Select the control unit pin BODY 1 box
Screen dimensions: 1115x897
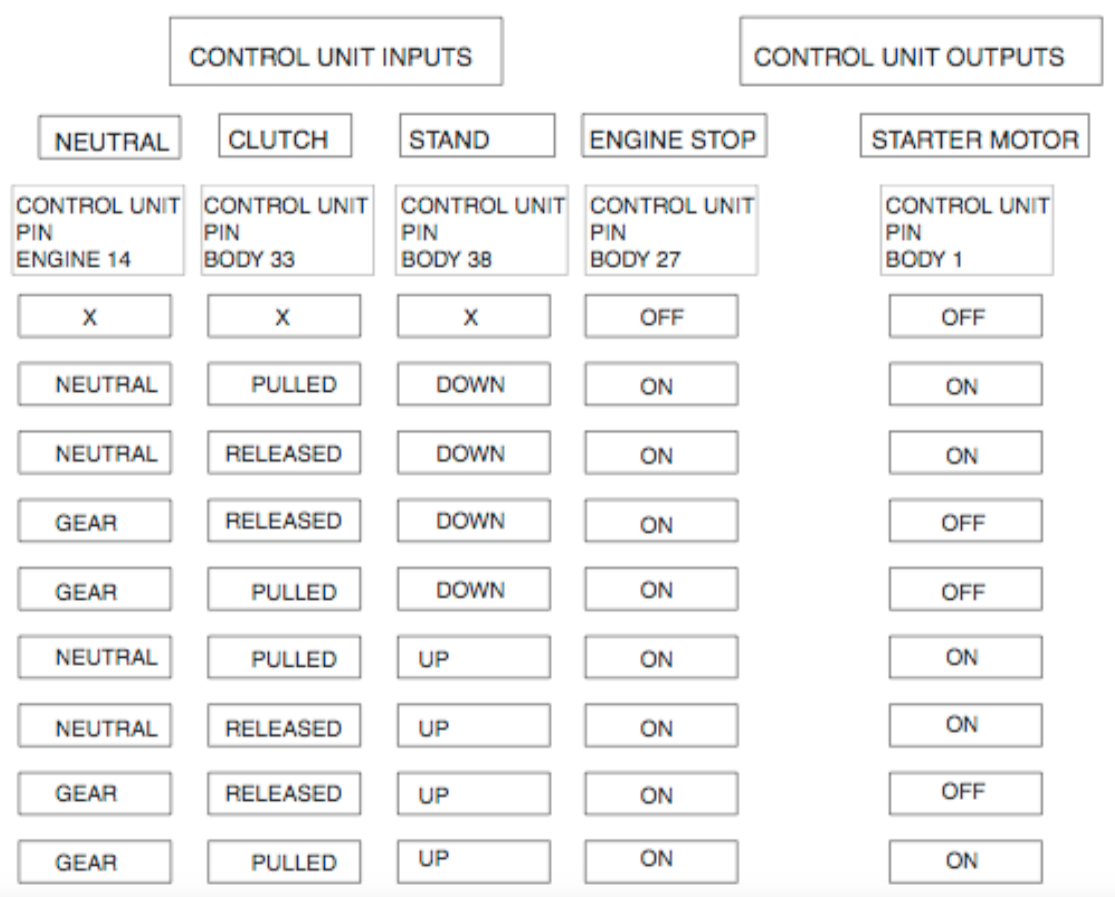pyautogui.click(x=966, y=231)
